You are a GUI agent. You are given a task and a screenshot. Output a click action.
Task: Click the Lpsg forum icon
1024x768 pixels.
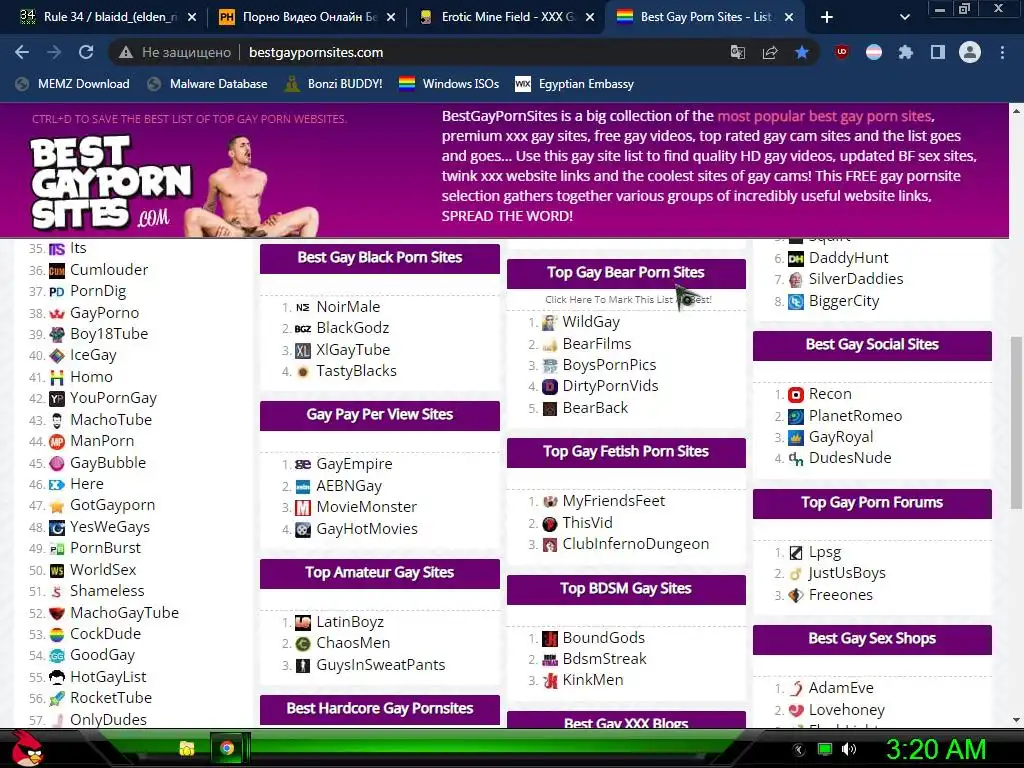coord(795,552)
